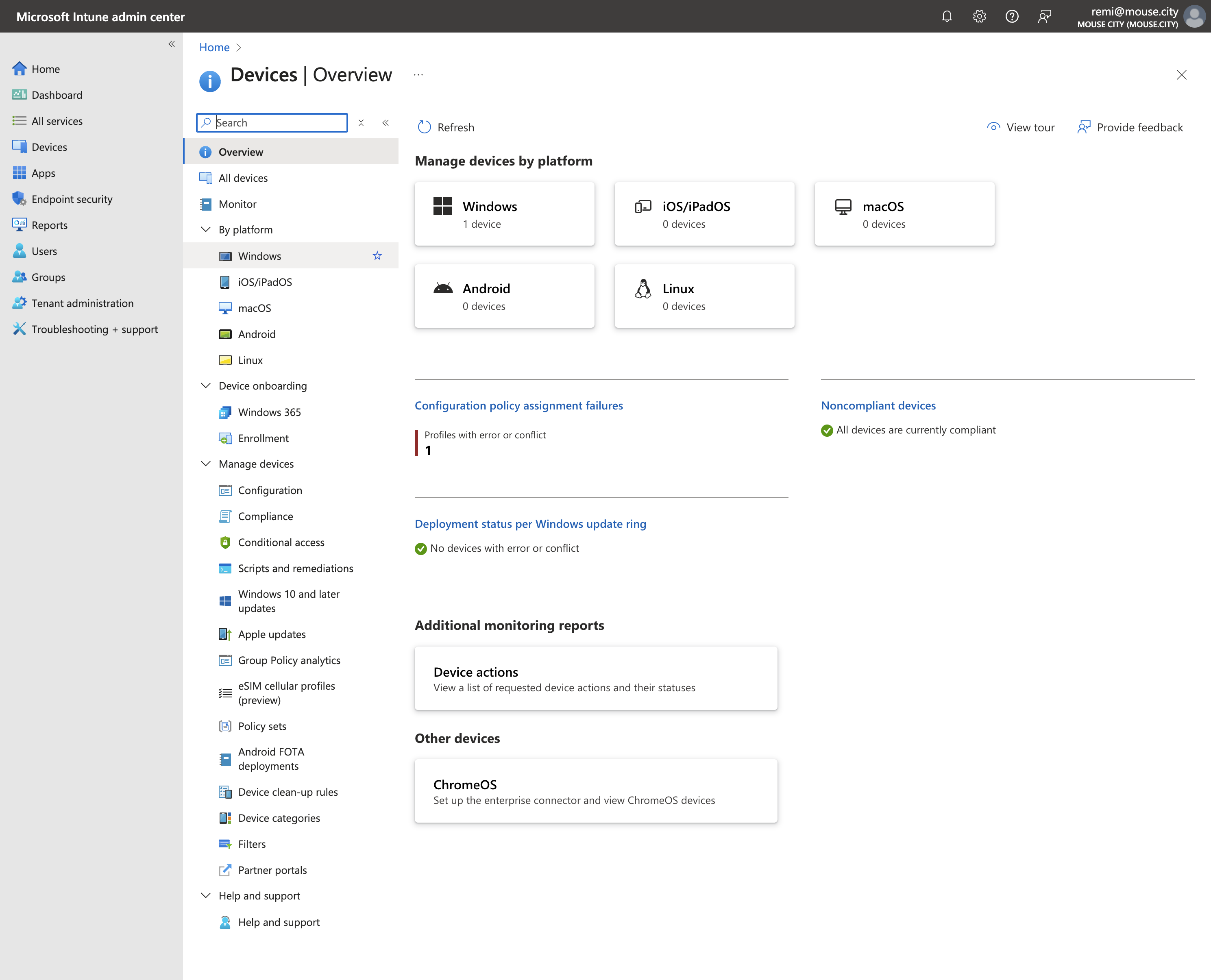1211x980 pixels.
Task: Favorite the Windows platform item with star
Action: 377,256
